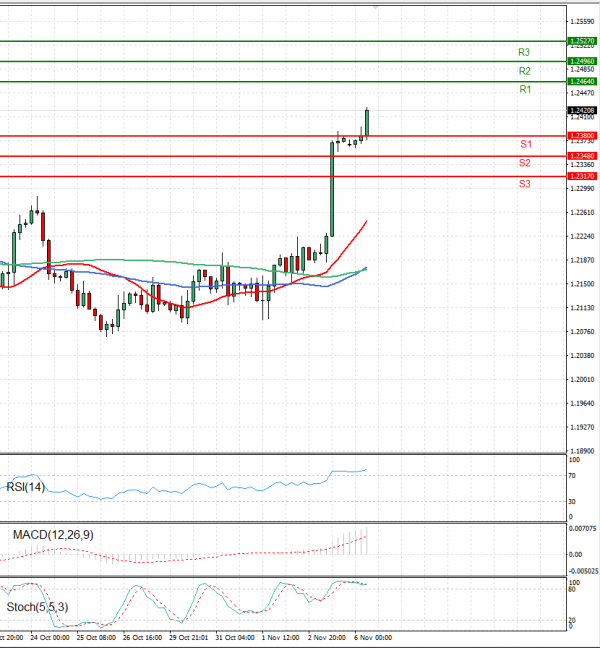This screenshot has width=600, height=648.
Task: Click the 1.22610 axis value
Action: tap(582, 212)
